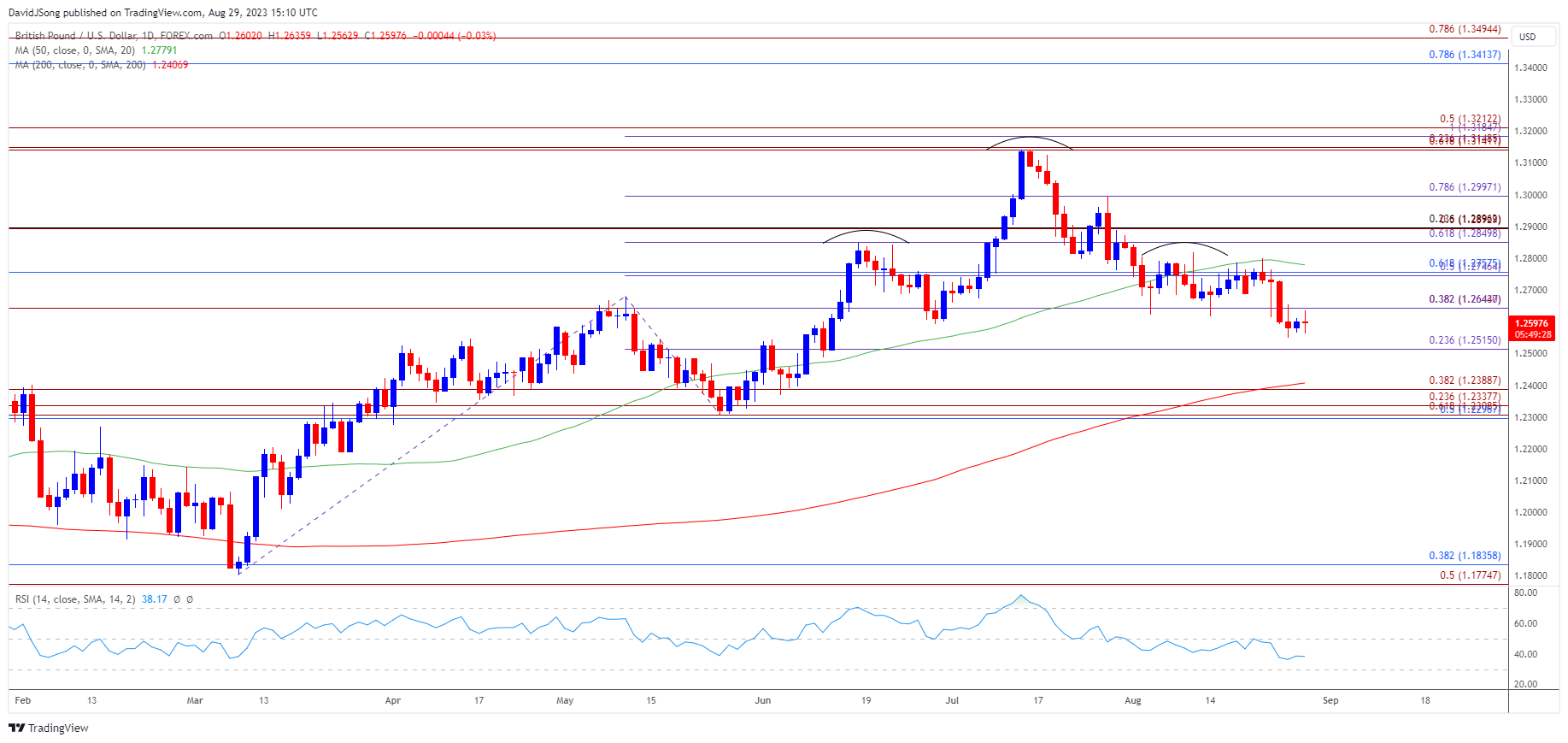The image size is (1568, 743).
Task: Click the 1.18000 price axis label
Action: point(1530,576)
